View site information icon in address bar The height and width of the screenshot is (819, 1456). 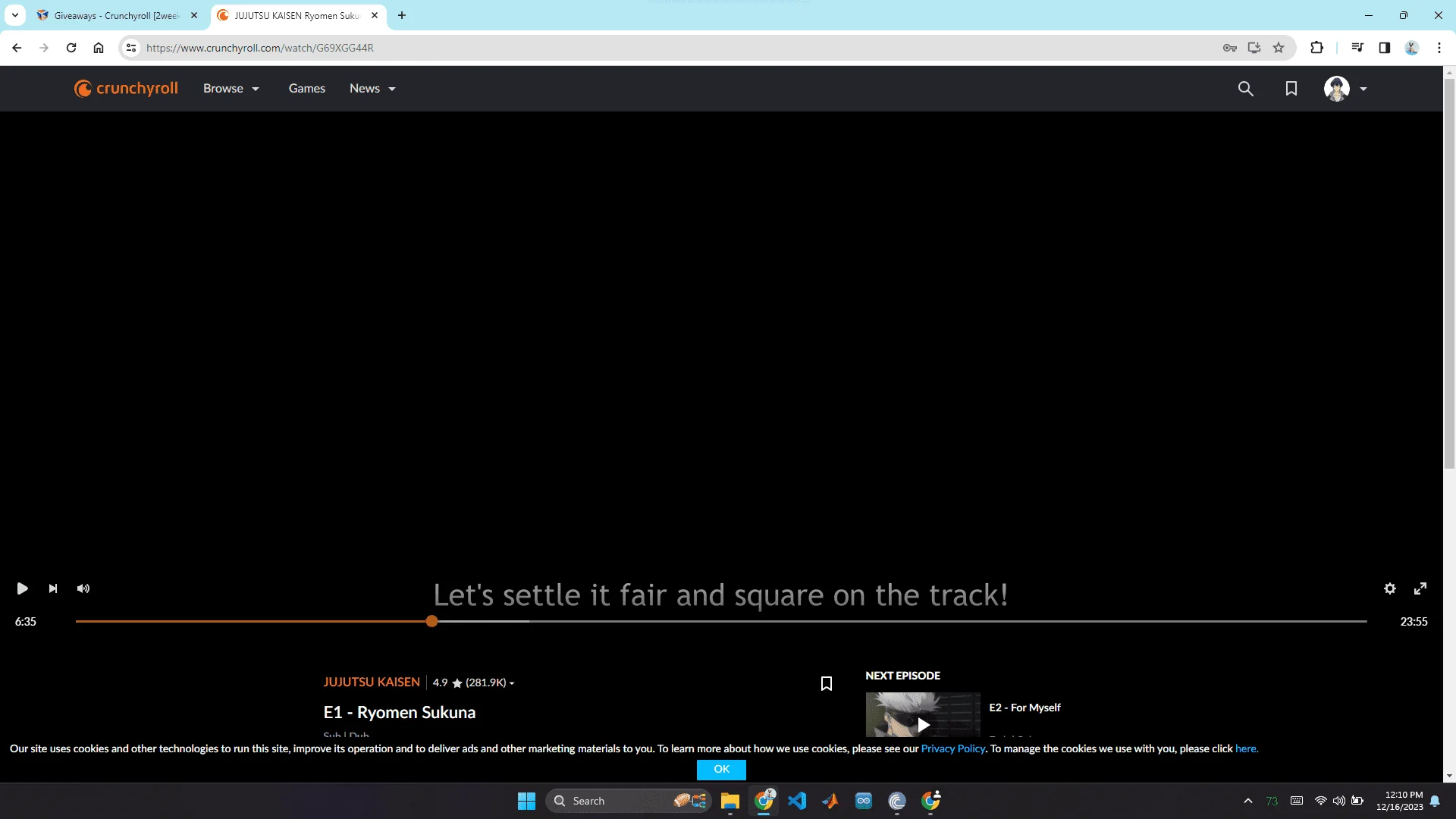click(131, 48)
